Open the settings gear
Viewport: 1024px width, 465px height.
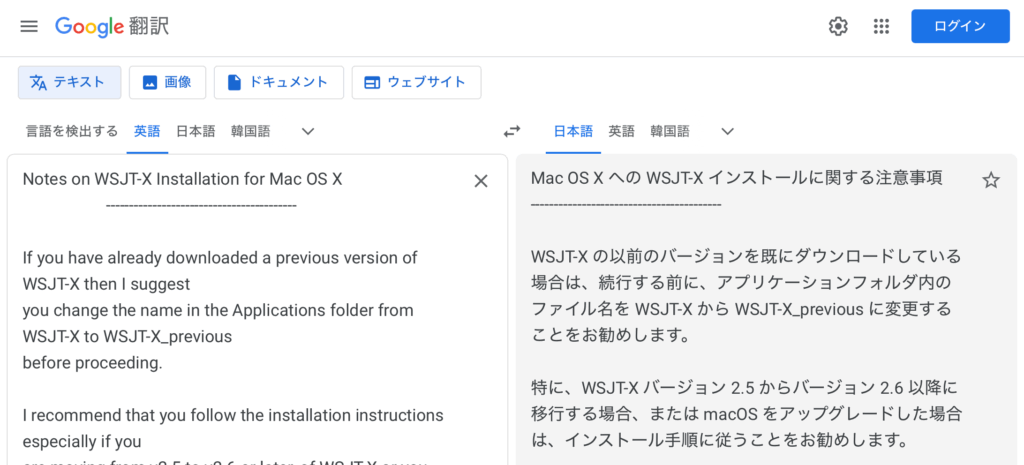[838, 26]
